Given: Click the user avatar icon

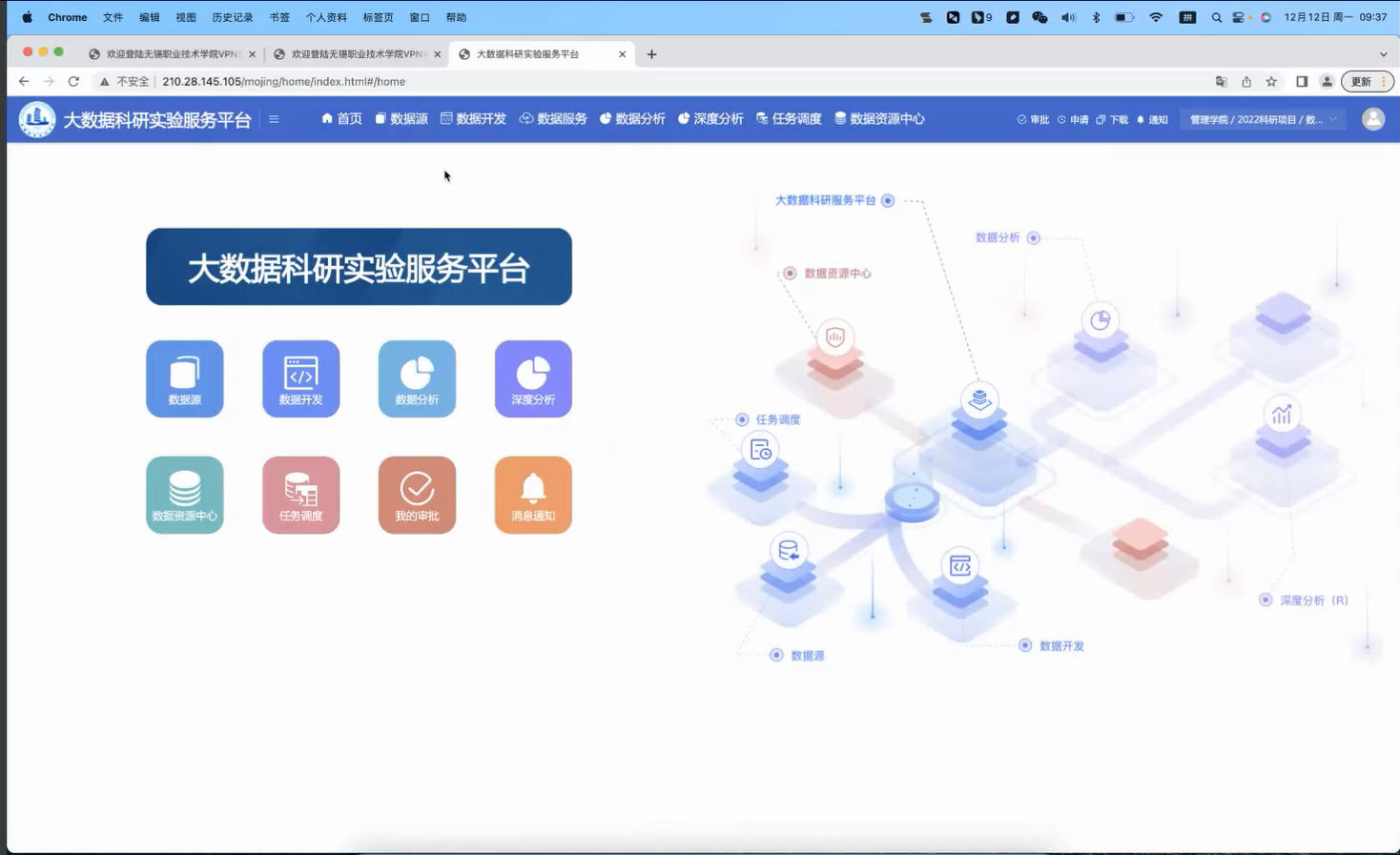Looking at the screenshot, I should click(1372, 119).
